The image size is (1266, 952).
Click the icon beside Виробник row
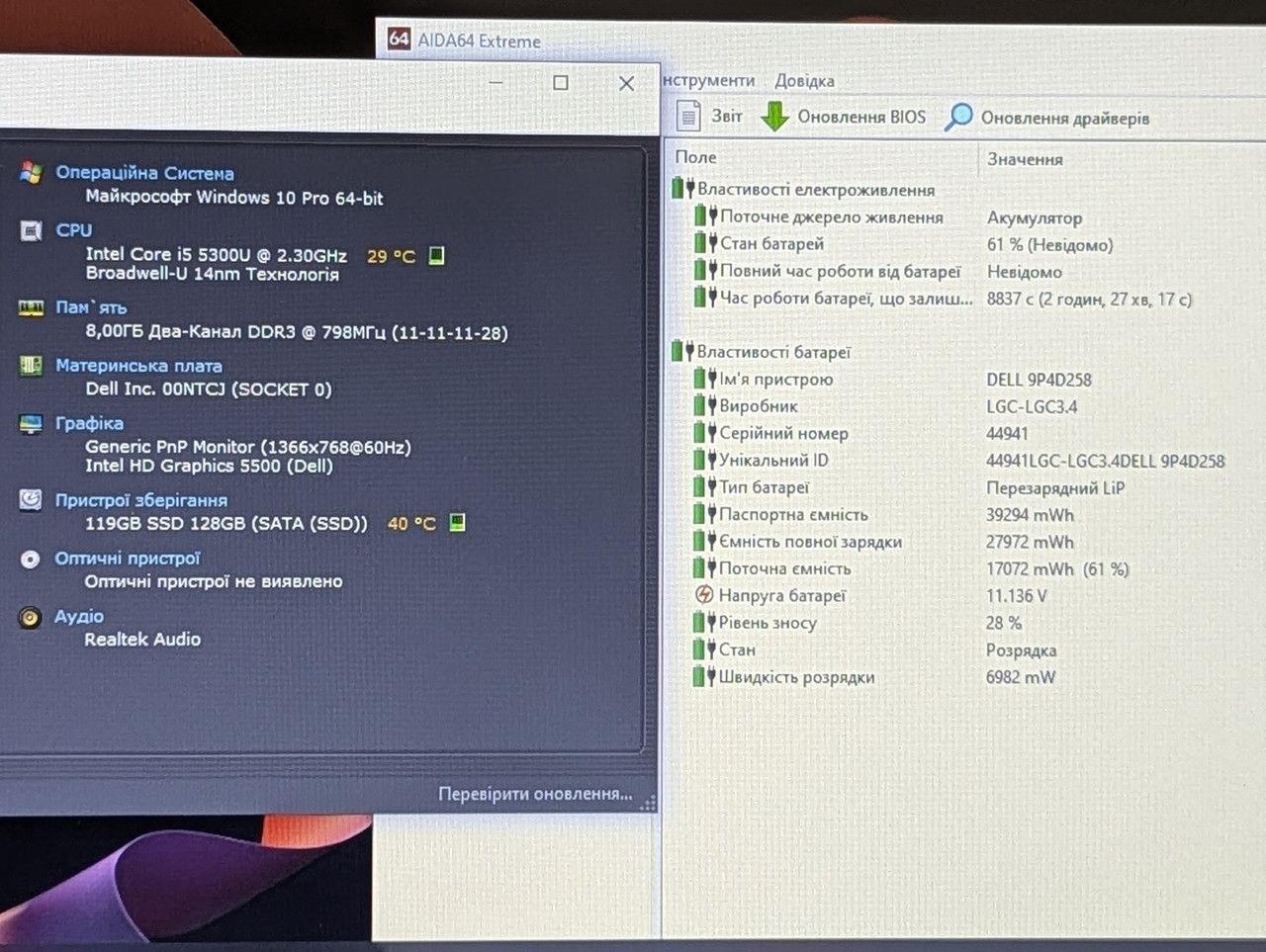(704, 405)
